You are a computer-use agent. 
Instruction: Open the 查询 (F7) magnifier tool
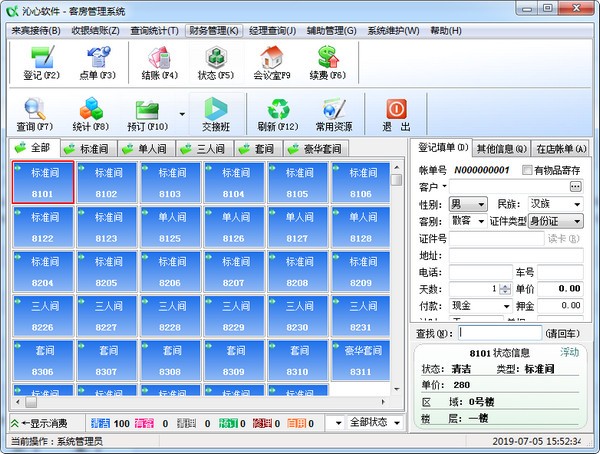tap(35, 114)
